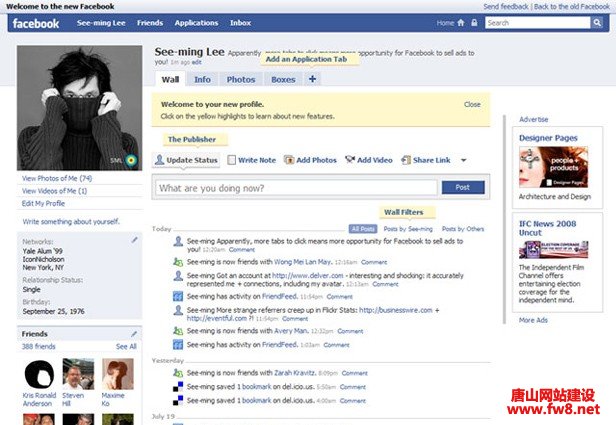The image size is (616, 425).
Task: Open View Videos of Me (1)
Action: (54, 191)
